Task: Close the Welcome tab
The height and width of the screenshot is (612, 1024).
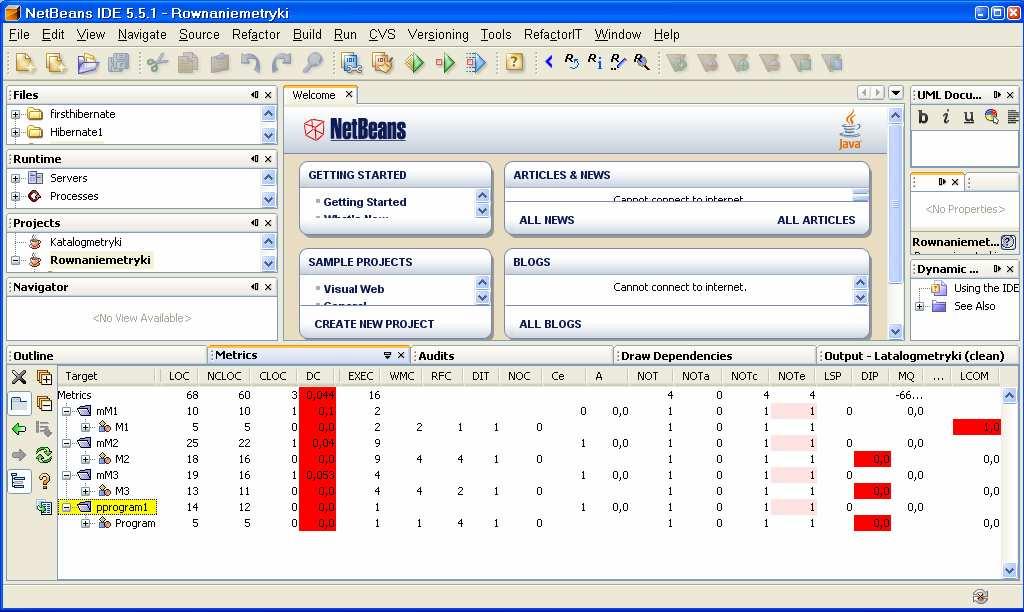Action: point(349,95)
